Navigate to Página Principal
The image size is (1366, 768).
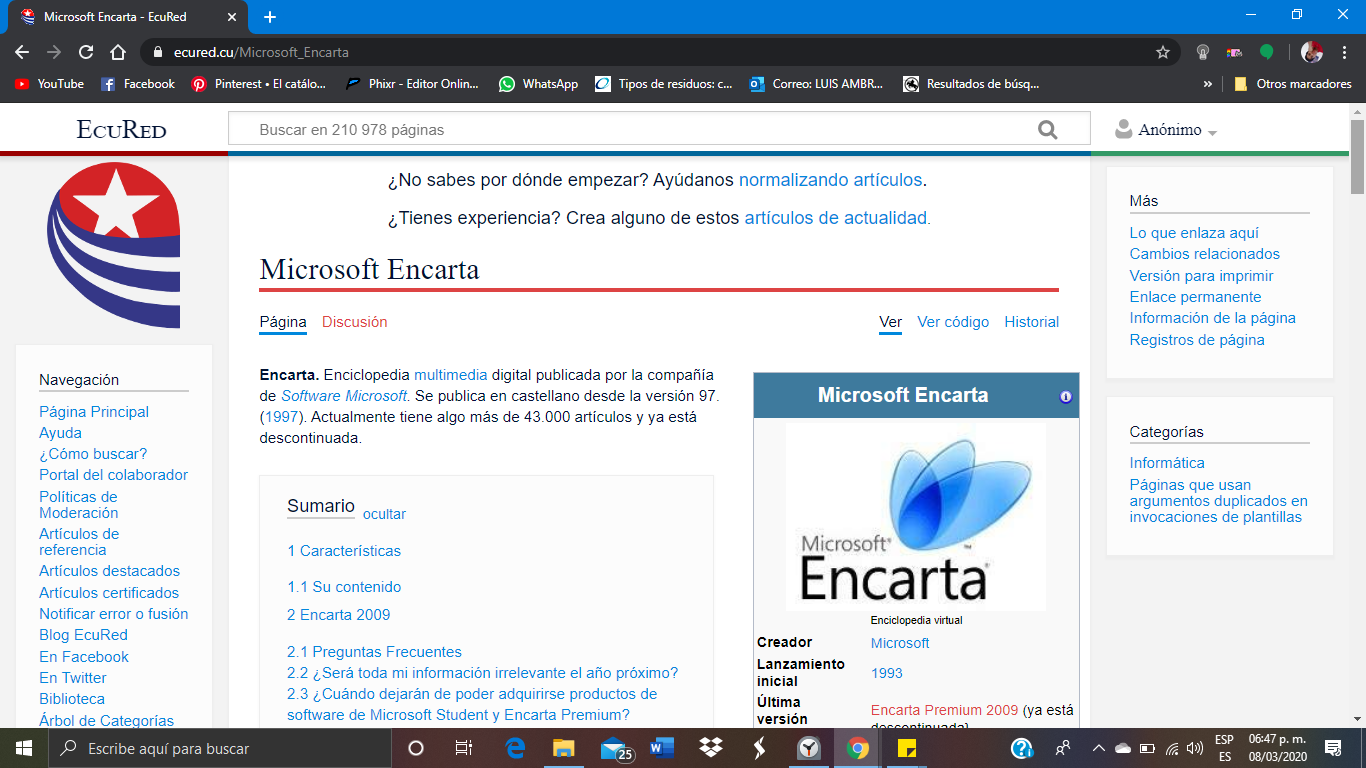(93, 411)
